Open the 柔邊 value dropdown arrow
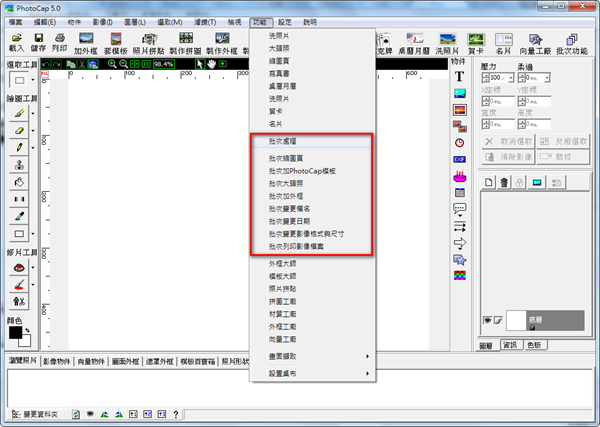The height and width of the screenshot is (427, 600). 547,78
